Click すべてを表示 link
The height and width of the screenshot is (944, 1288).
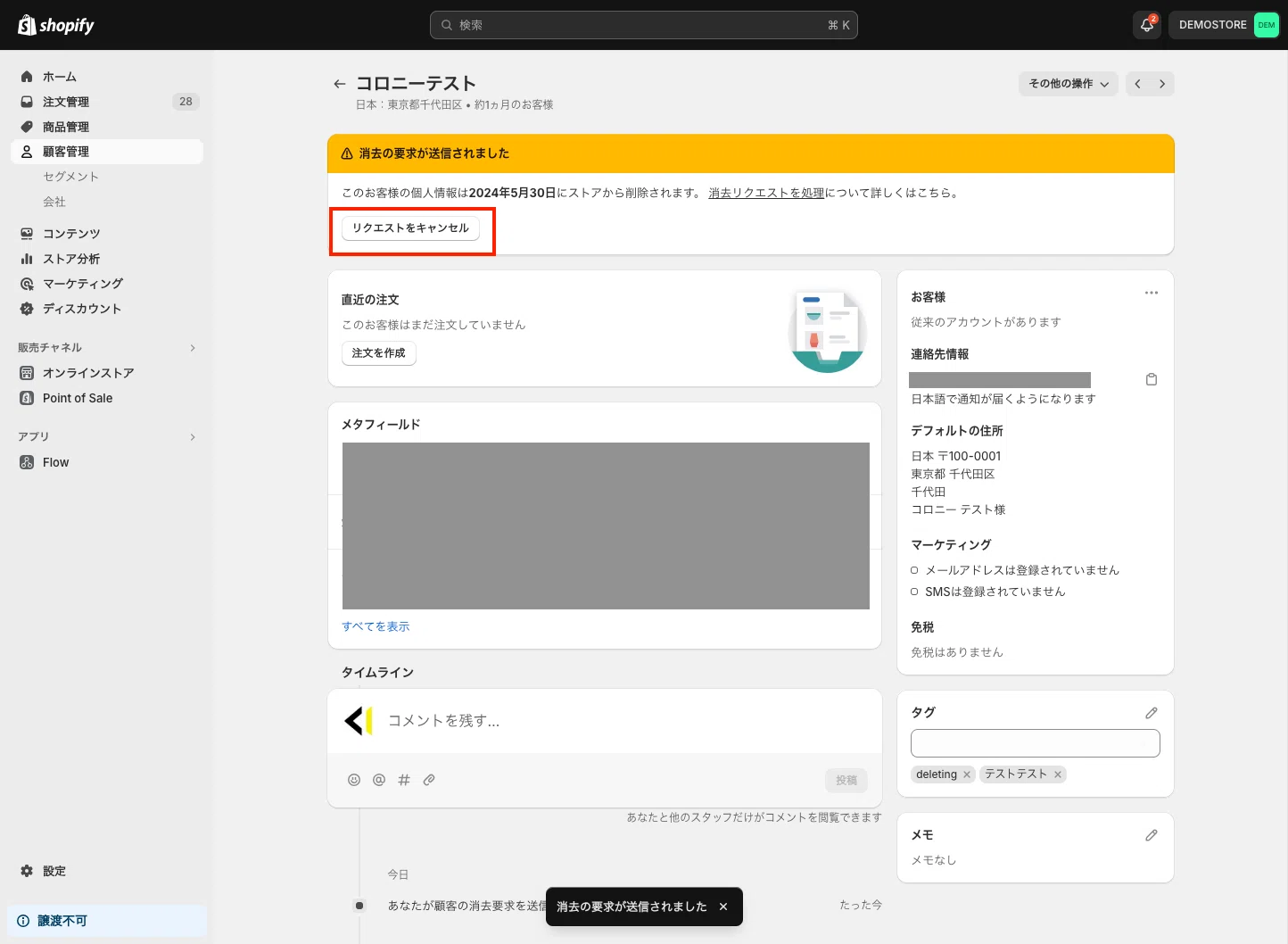pyautogui.click(x=376, y=626)
